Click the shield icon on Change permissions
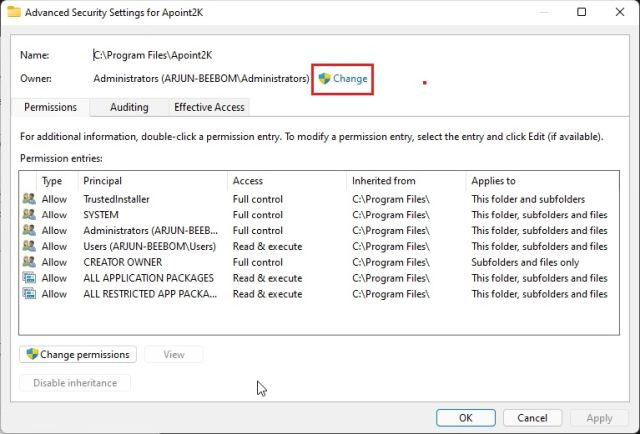 [32, 354]
